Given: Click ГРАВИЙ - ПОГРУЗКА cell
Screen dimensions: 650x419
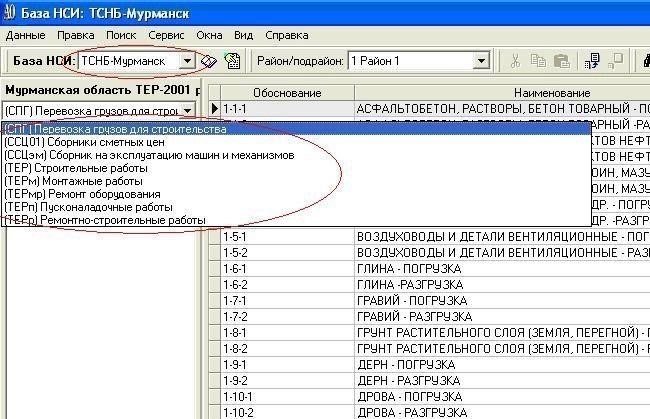Looking at the screenshot, I should pyautogui.click(x=502, y=301).
